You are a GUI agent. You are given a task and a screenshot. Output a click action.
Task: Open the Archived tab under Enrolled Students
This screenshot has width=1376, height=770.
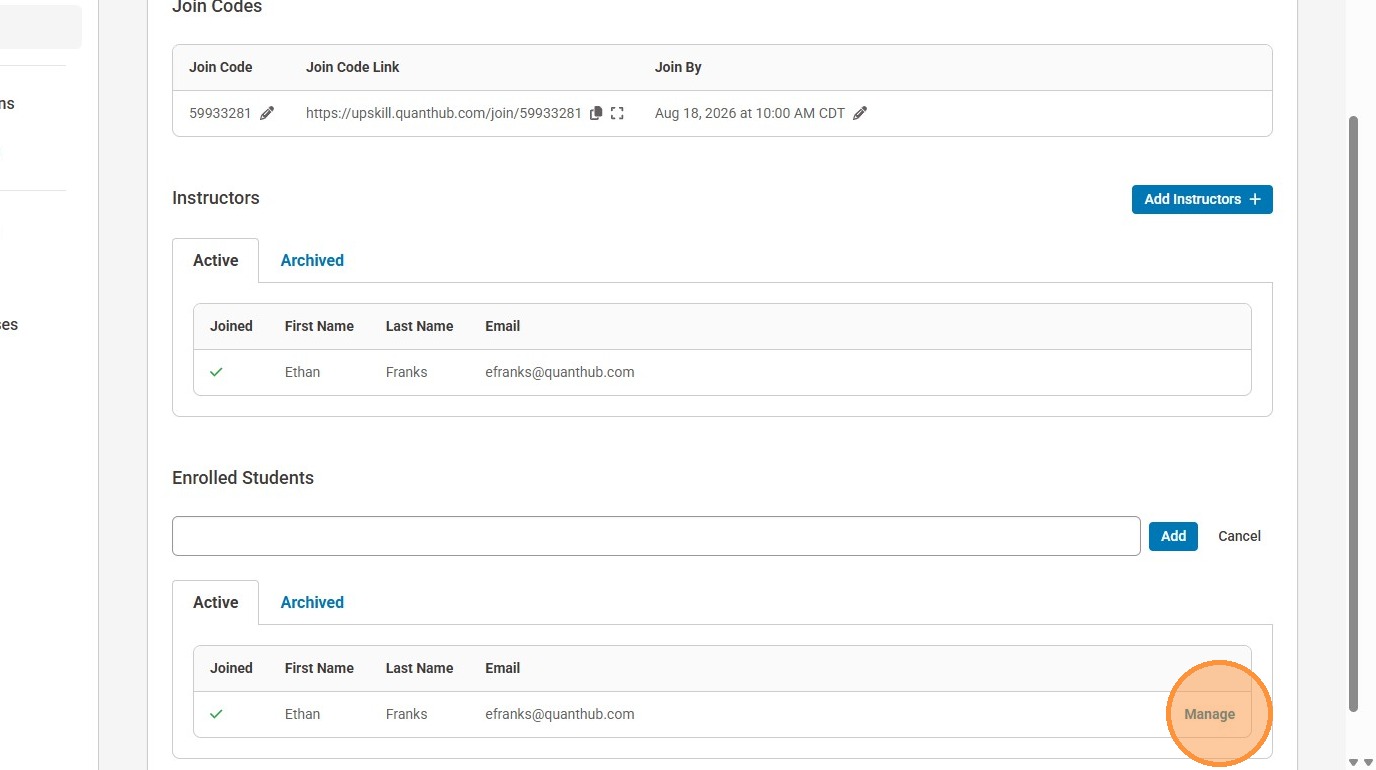coord(312,602)
